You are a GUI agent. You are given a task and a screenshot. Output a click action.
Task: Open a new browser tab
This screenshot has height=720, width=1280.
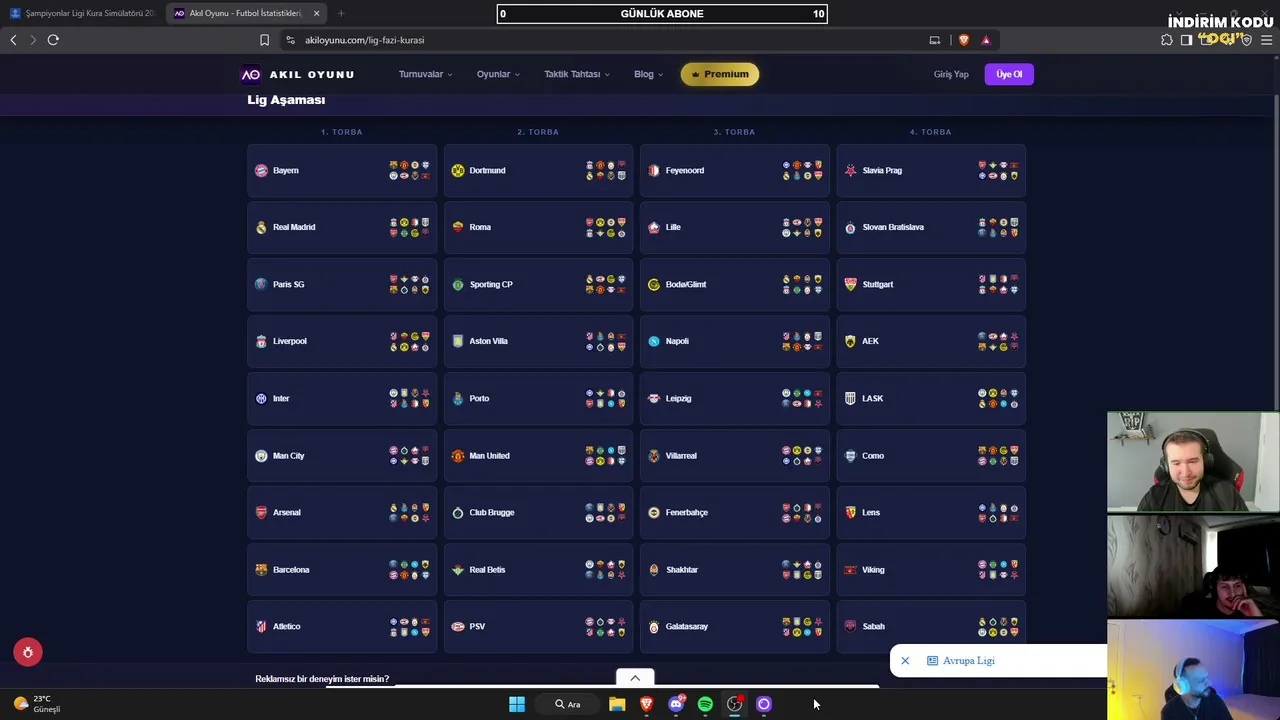pyautogui.click(x=341, y=13)
